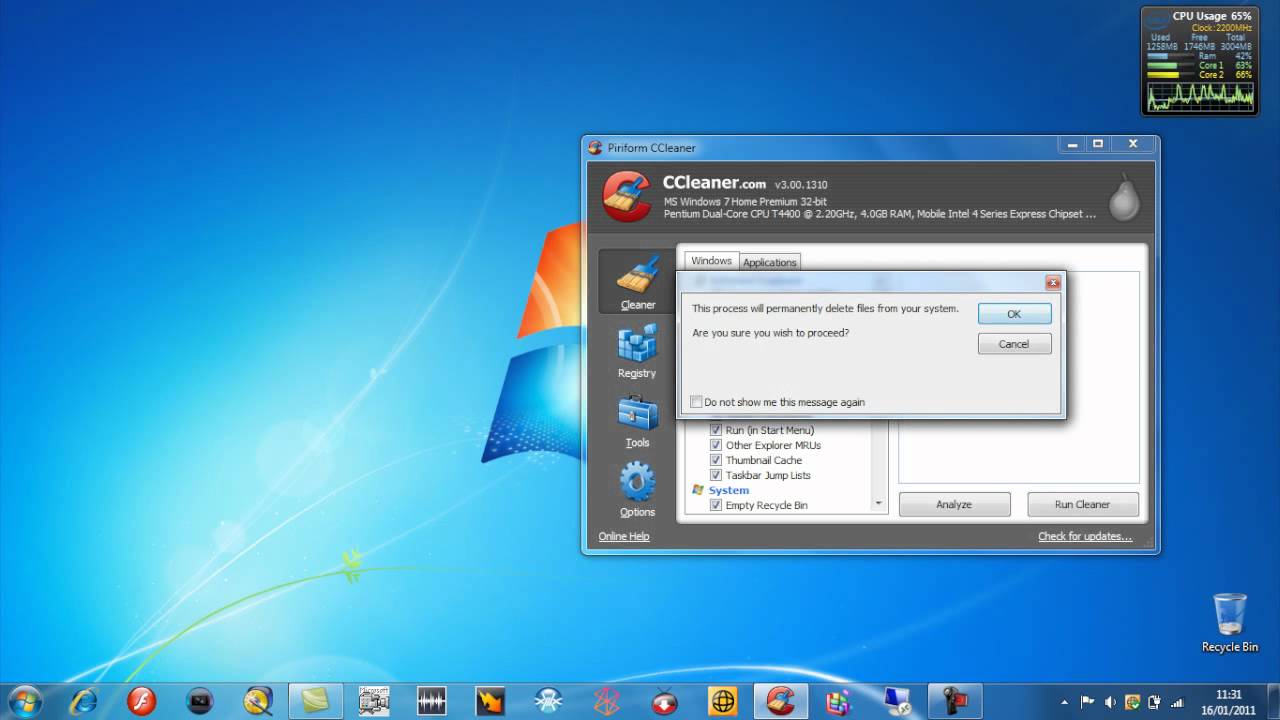Viewport: 1280px width, 720px height.
Task: Launch Internet Explorer from the taskbar
Action: (84, 701)
